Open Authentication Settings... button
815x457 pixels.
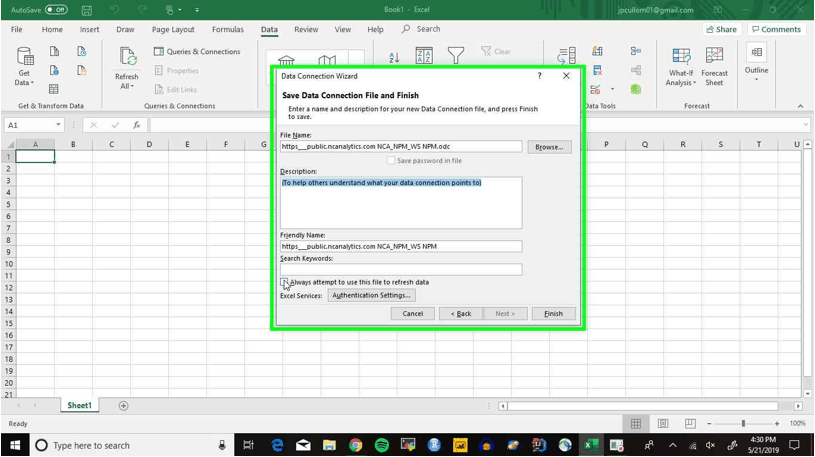click(x=371, y=295)
